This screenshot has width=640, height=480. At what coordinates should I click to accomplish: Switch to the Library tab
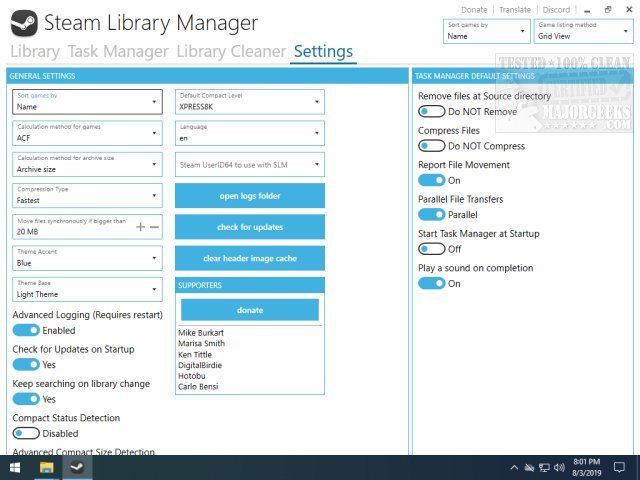point(35,51)
